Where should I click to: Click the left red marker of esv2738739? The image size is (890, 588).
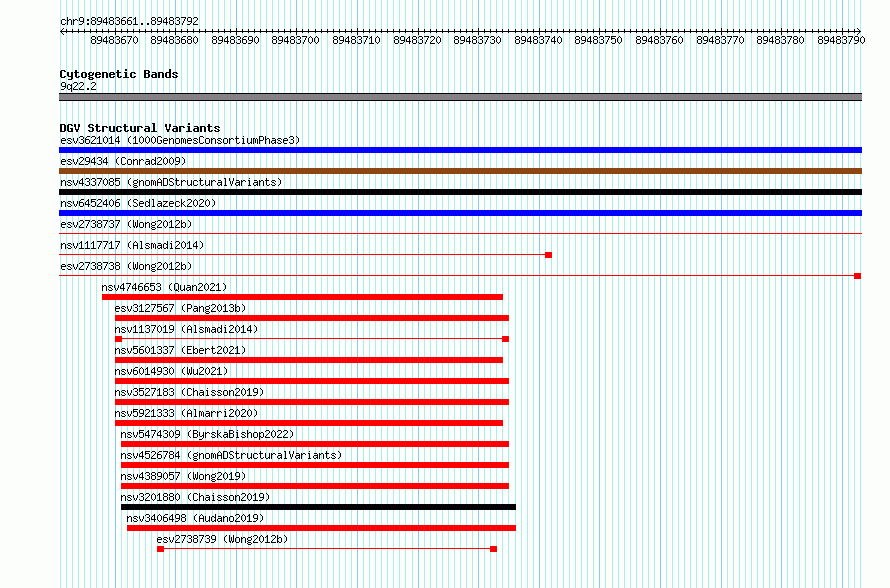pos(161,549)
